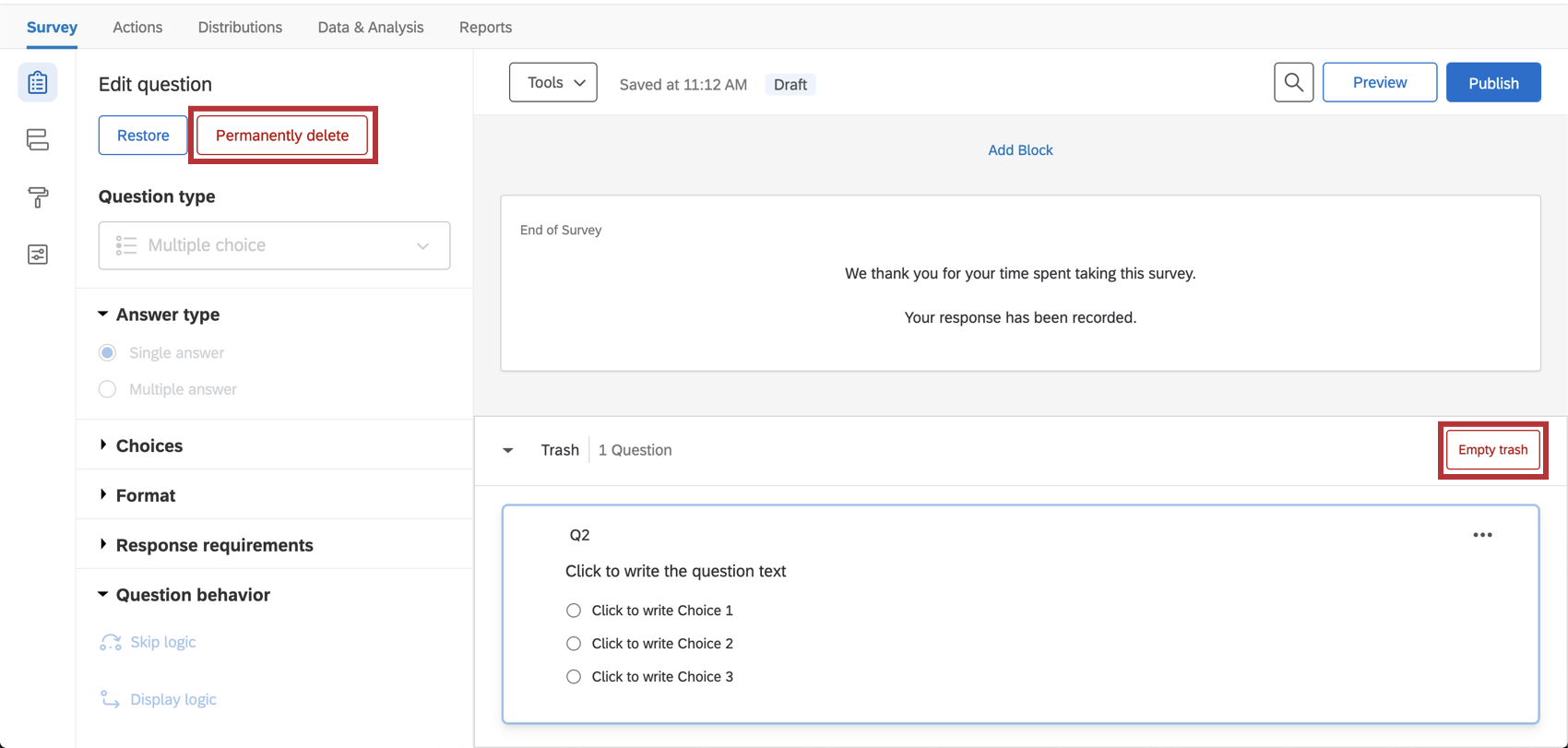
Task: Click the search magnifier icon
Action: tap(1293, 83)
